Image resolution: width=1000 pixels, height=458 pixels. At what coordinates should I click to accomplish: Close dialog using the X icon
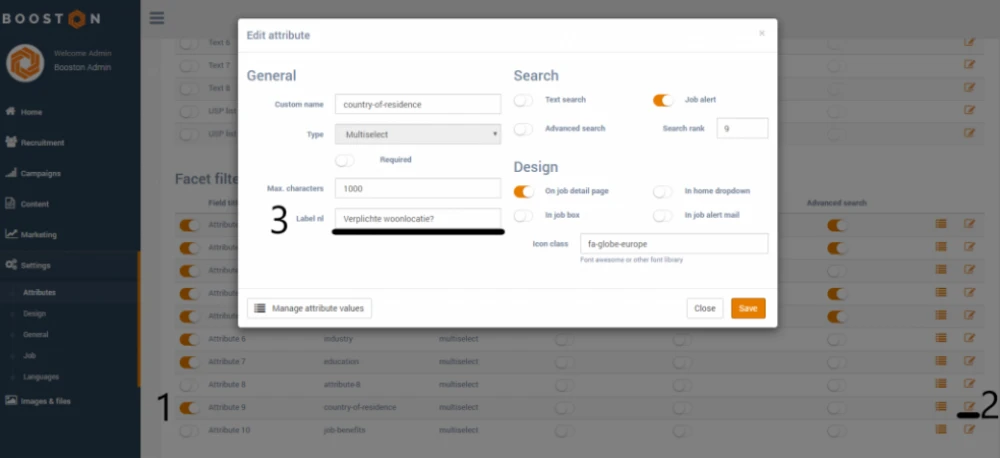[762, 33]
